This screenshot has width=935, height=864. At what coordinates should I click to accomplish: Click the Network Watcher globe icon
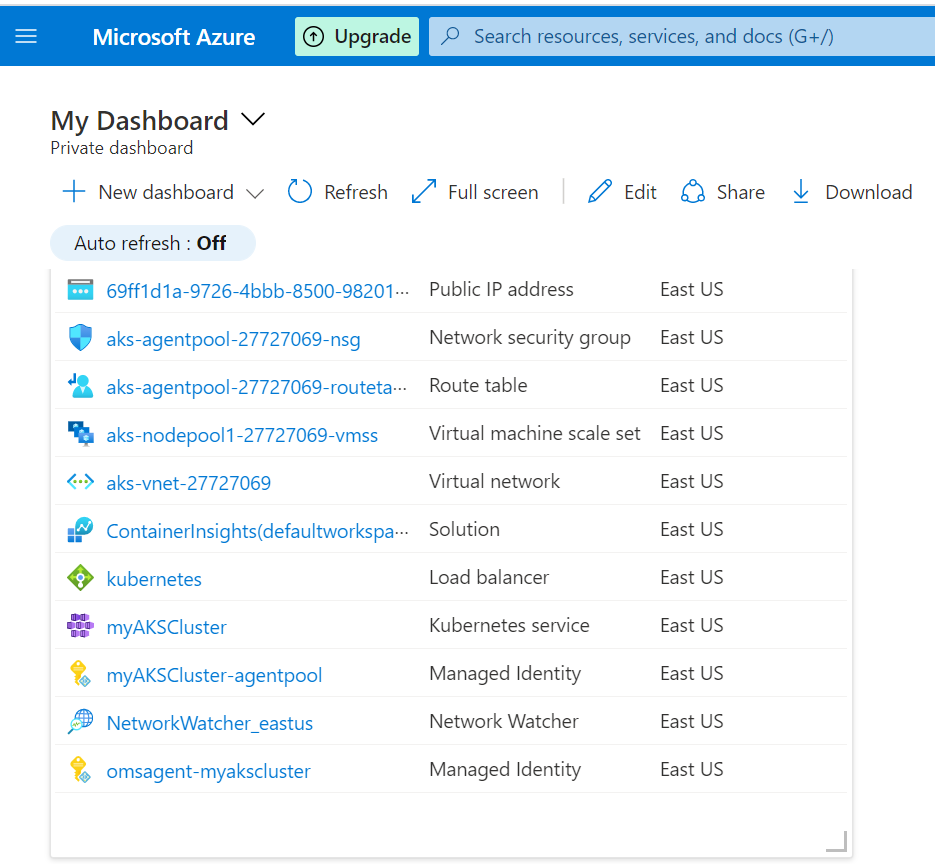(x=80, y=722)
